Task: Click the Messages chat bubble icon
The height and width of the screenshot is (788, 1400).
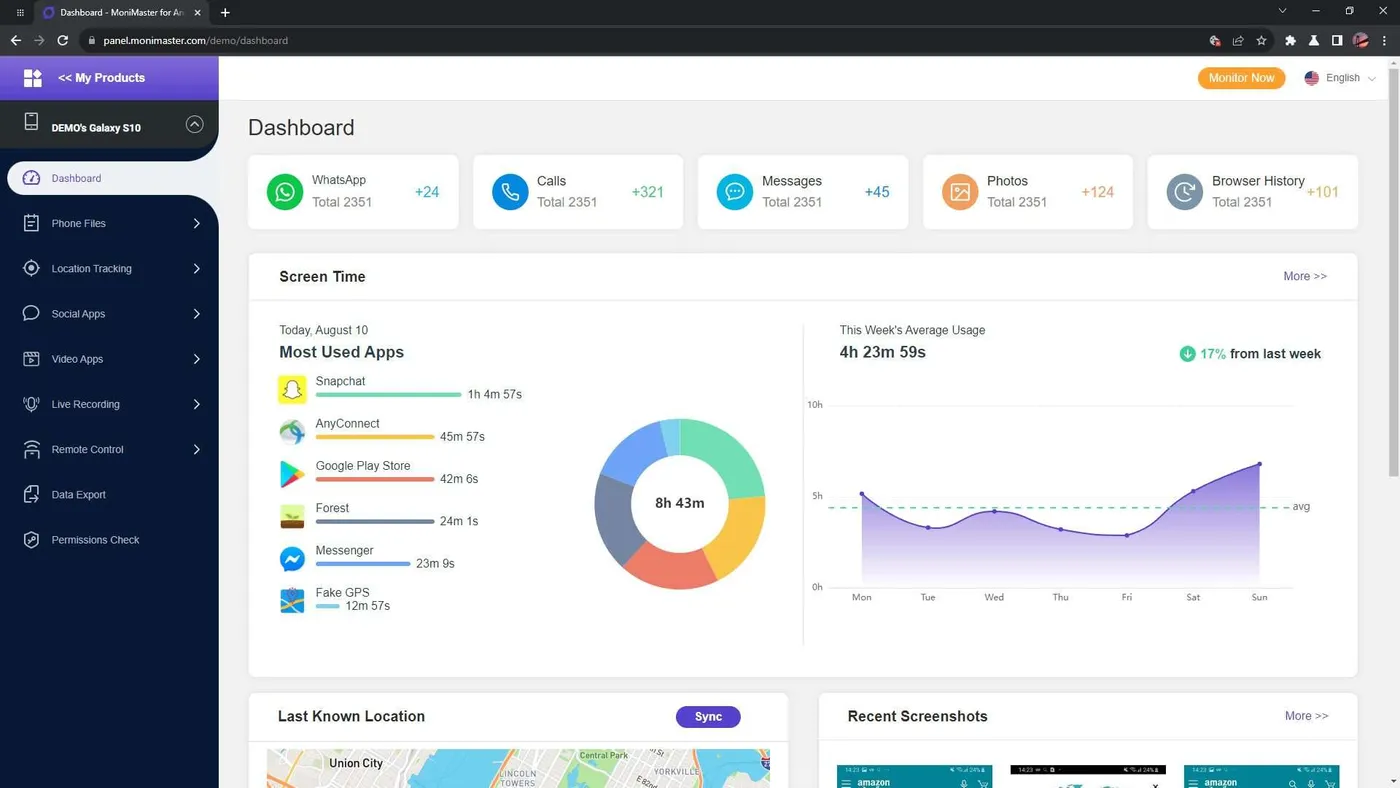Action: [735, 191]
